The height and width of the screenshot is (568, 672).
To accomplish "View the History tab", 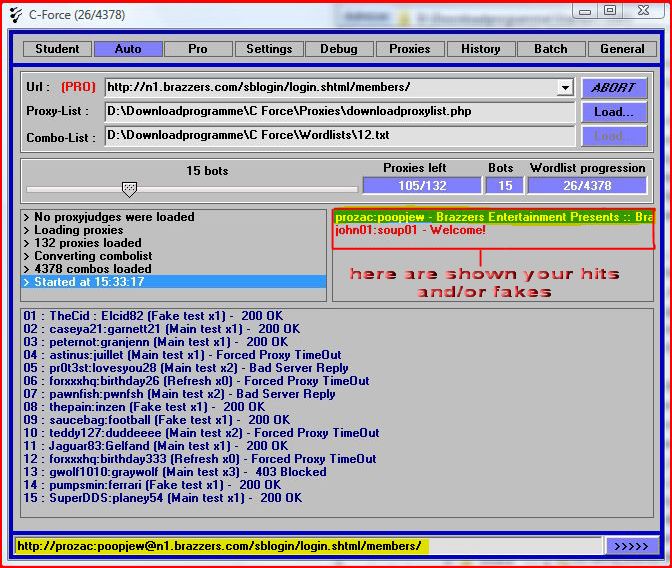I will (x=481, y=49).
